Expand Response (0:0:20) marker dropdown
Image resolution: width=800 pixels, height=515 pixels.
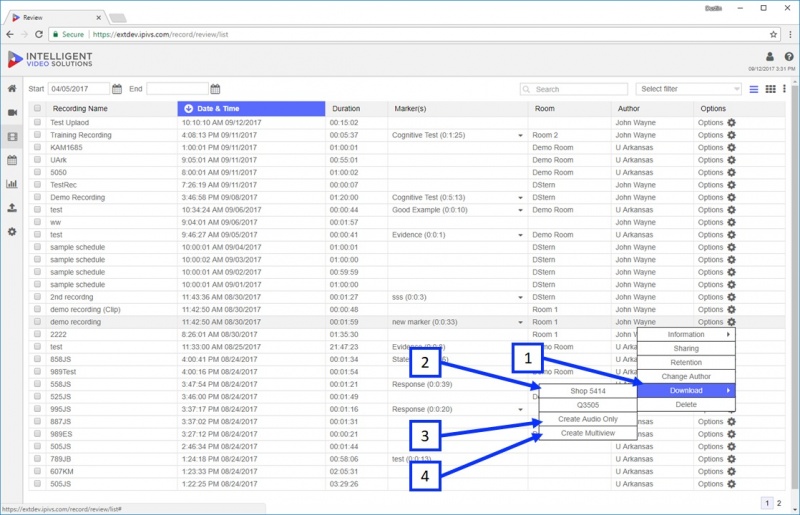[x=520, y=409]
